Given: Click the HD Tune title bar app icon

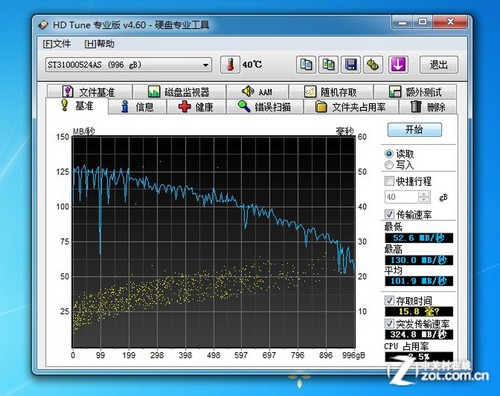Looking at the screenshot, I should [43, 25].
